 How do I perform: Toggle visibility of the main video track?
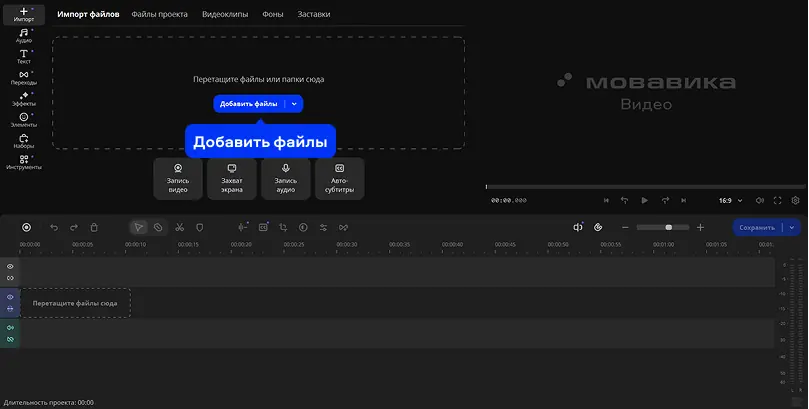tap(10, 297)
